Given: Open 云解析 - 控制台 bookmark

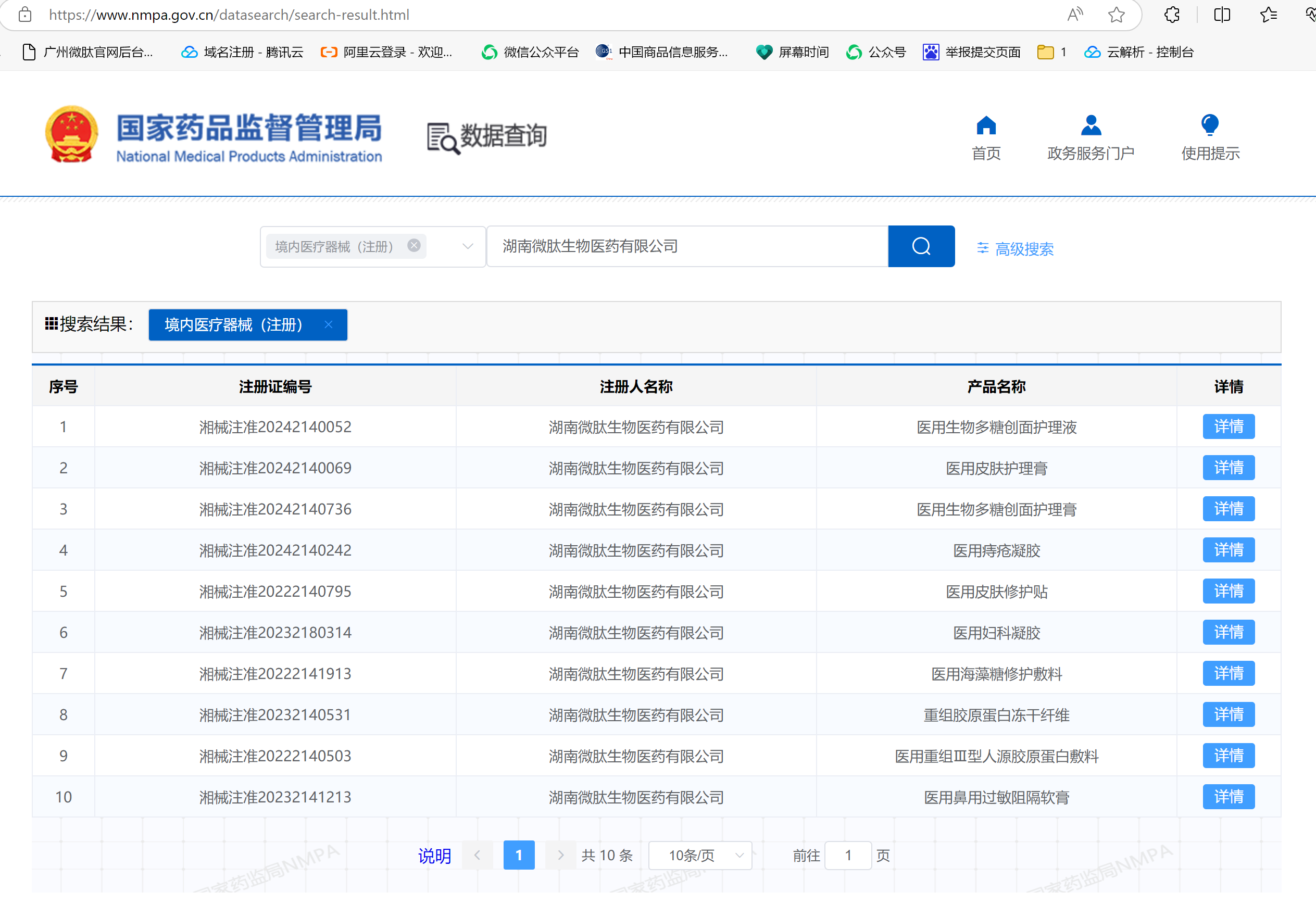Looking at the screenshot, I should pyautogui.click(x=1139, y=52).
